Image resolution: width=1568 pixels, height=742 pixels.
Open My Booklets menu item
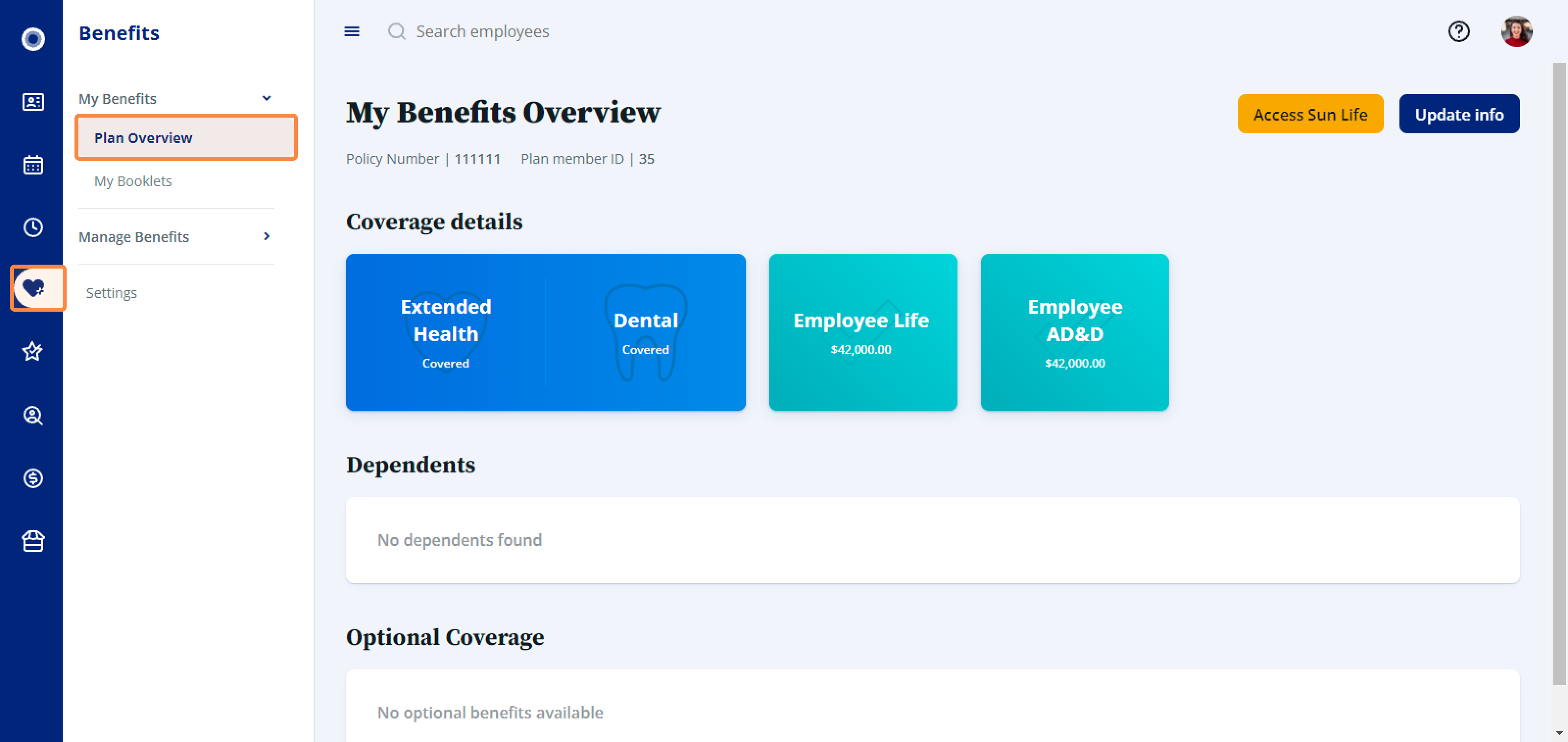(x=133, y=181)
